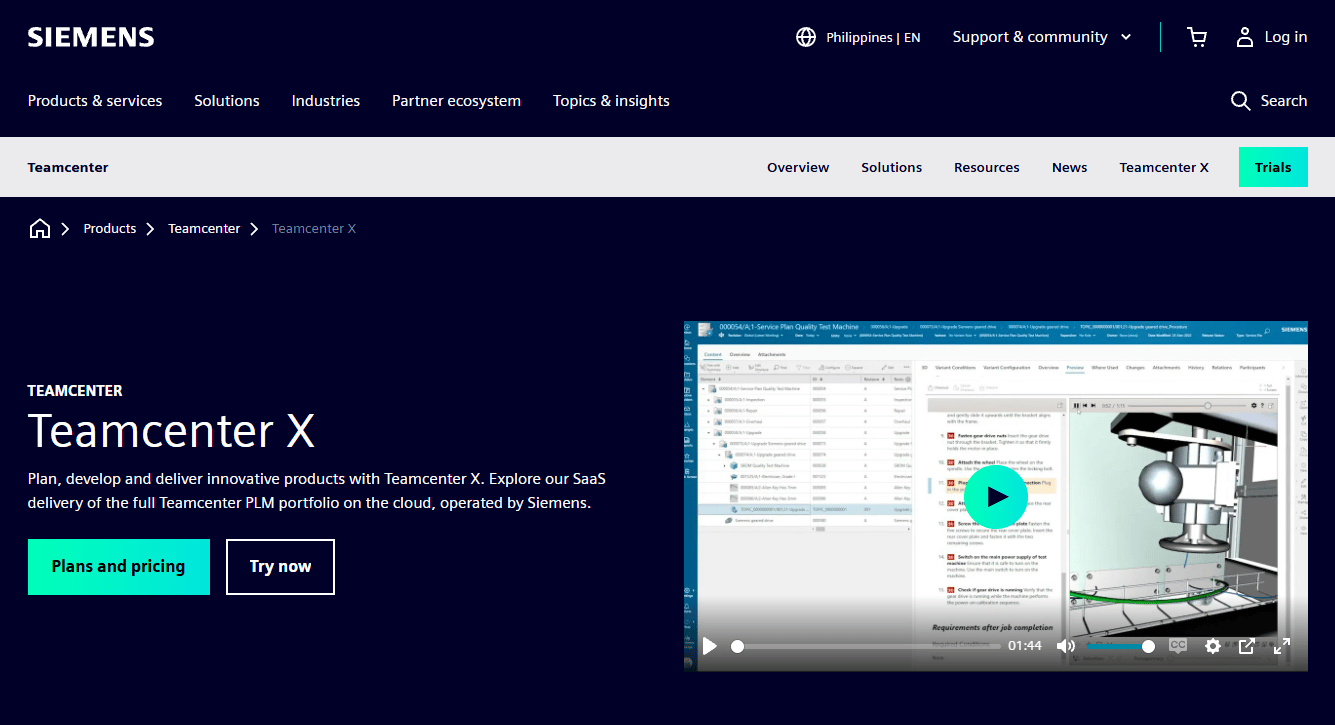Open the Resources tab
Viewport: 1335px width, 725px height.
pos(987,167)
